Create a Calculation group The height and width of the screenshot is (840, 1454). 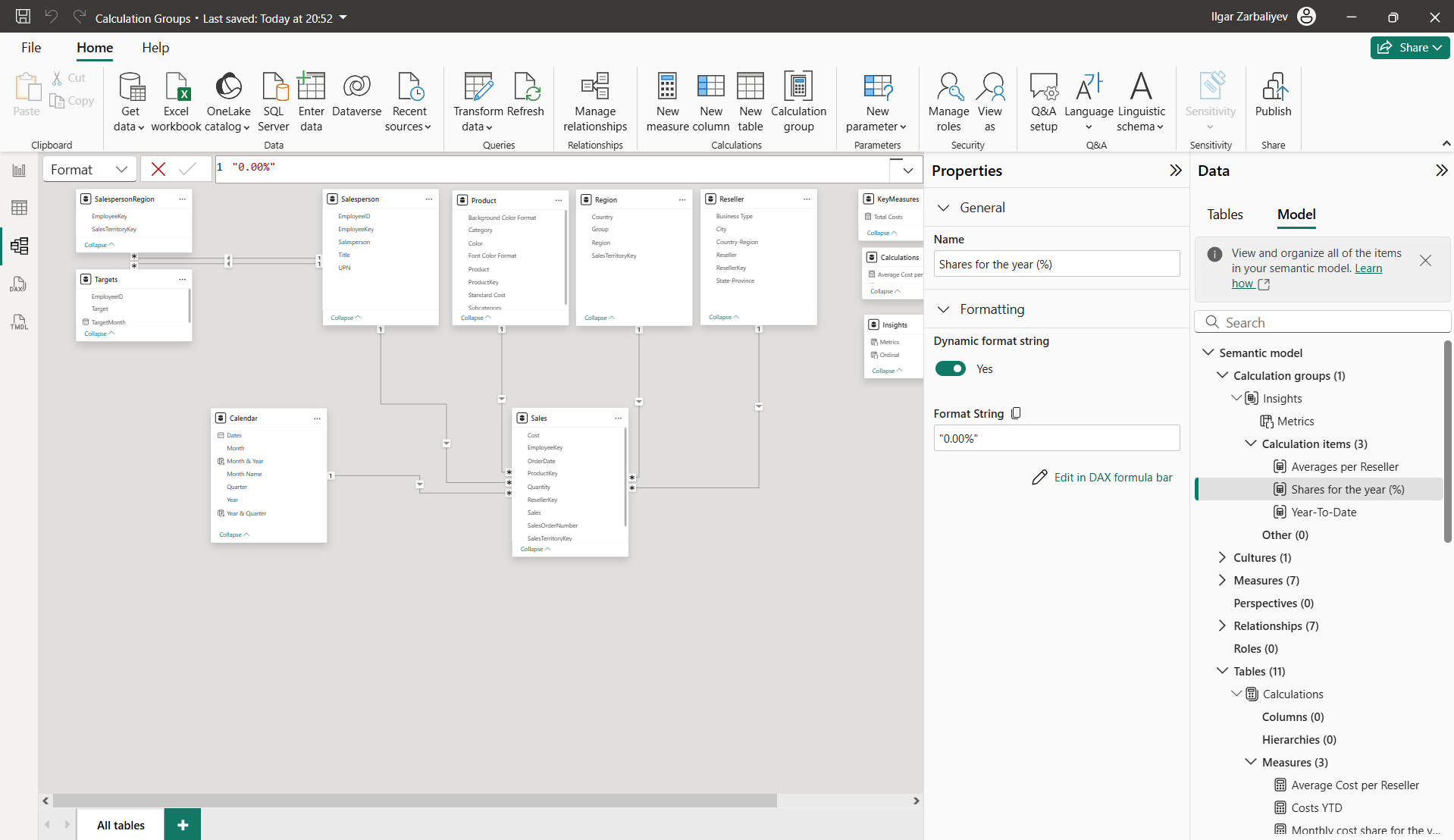coord(798,102)
